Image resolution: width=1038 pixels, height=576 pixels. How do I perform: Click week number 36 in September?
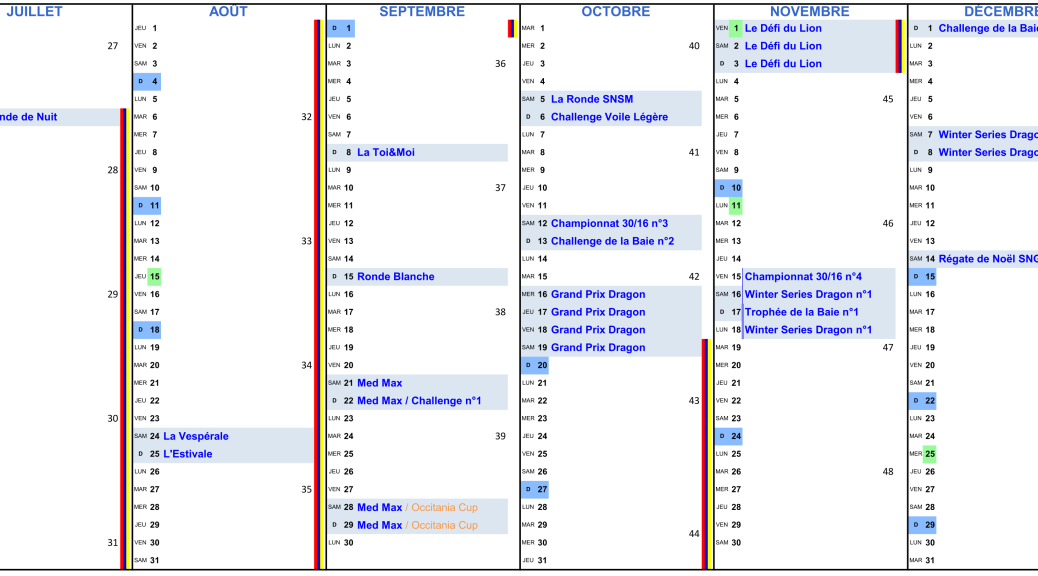coord(500,64)
